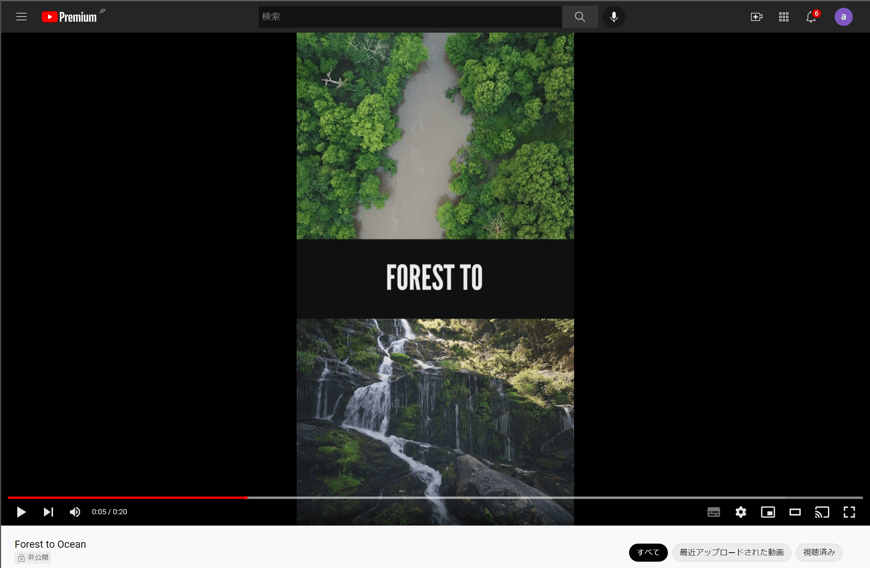This screenshot has width=870, height=568.
Task: Open the YouTube apps grid
Action: click(x=783, y=17)
